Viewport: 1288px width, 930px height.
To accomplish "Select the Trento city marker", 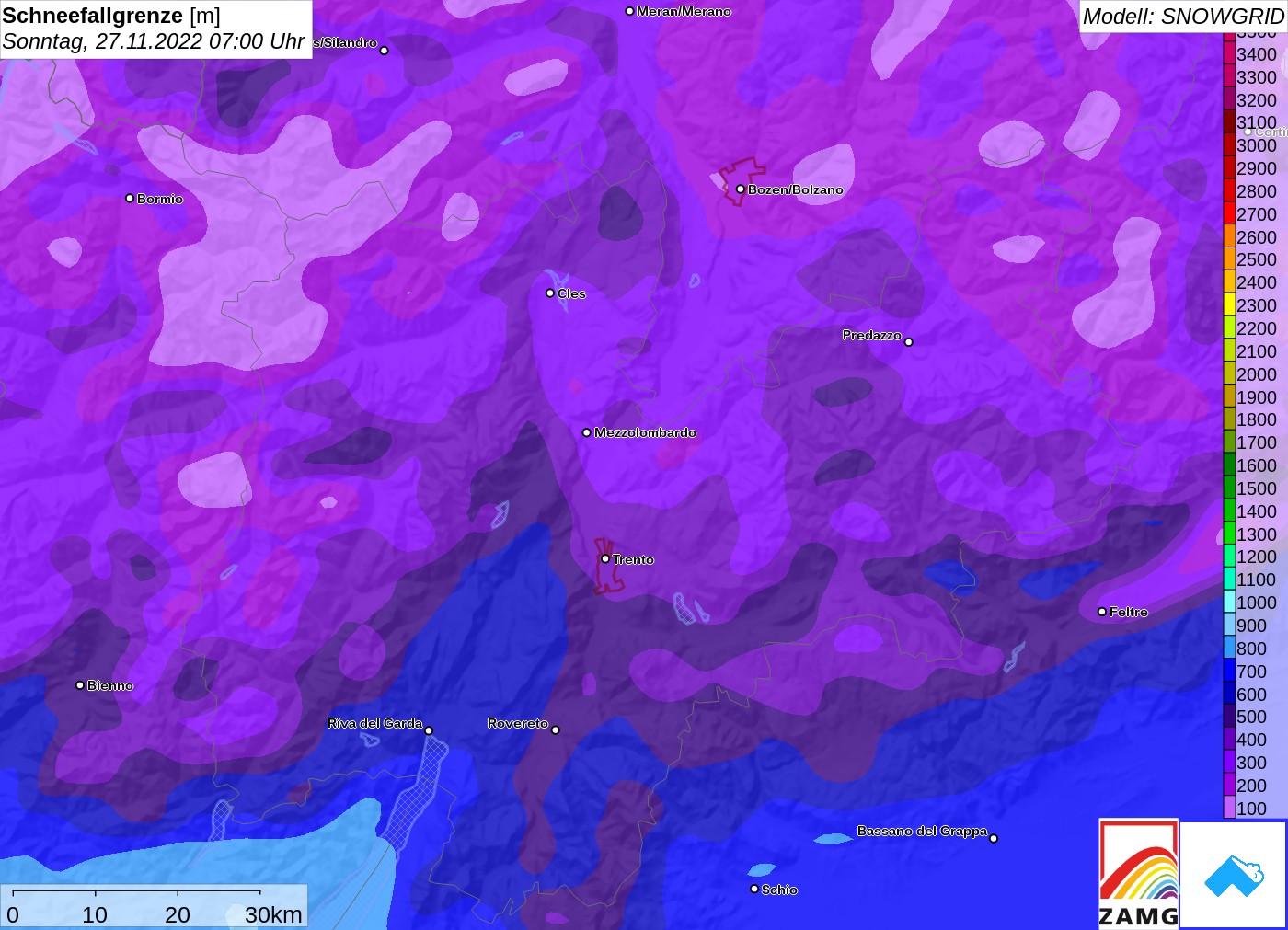I will pyautogui.click(x=605, y=558).
